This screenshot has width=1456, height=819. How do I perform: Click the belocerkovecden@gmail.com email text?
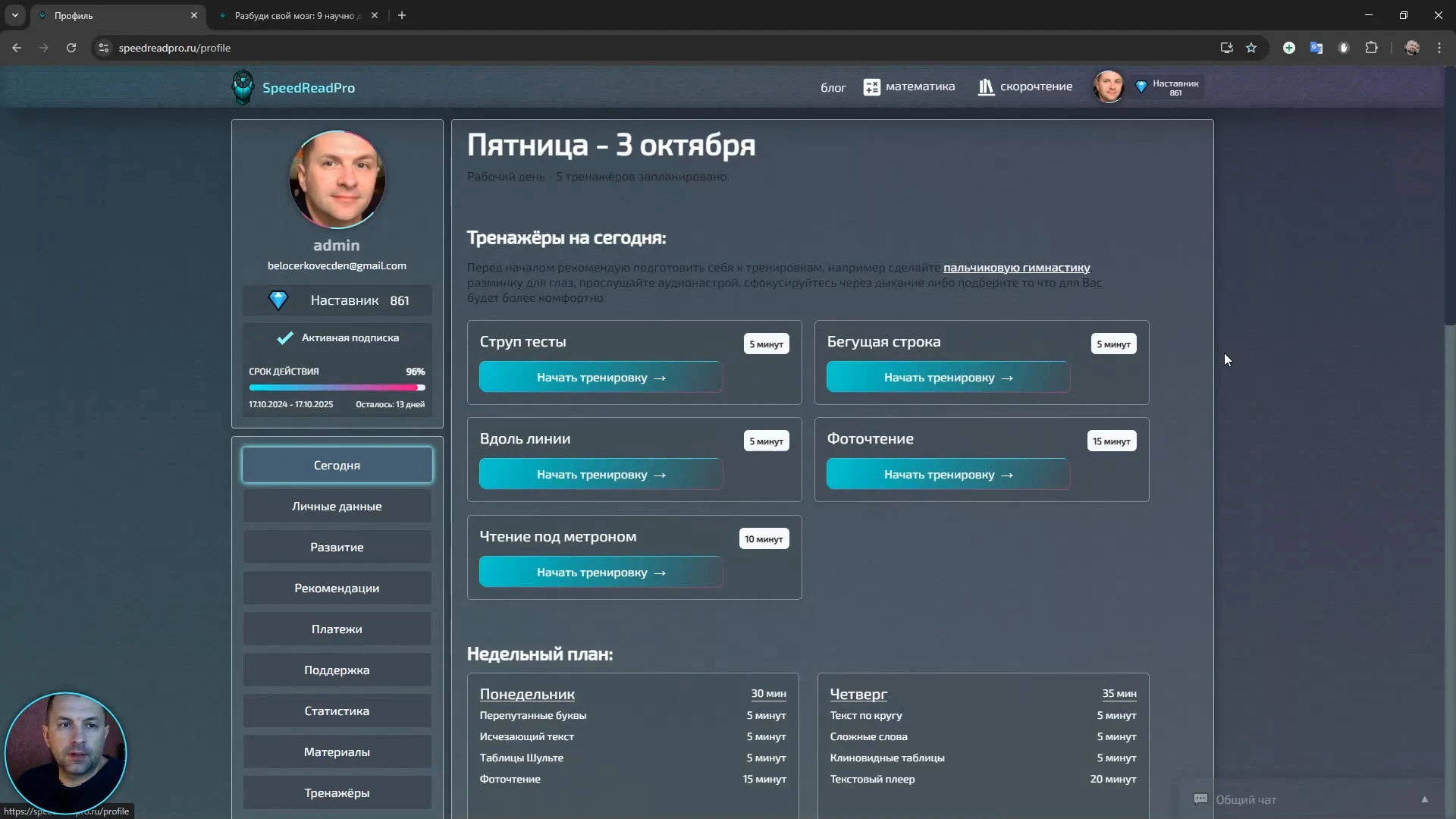pyautogui.click(x=337, y=265)
